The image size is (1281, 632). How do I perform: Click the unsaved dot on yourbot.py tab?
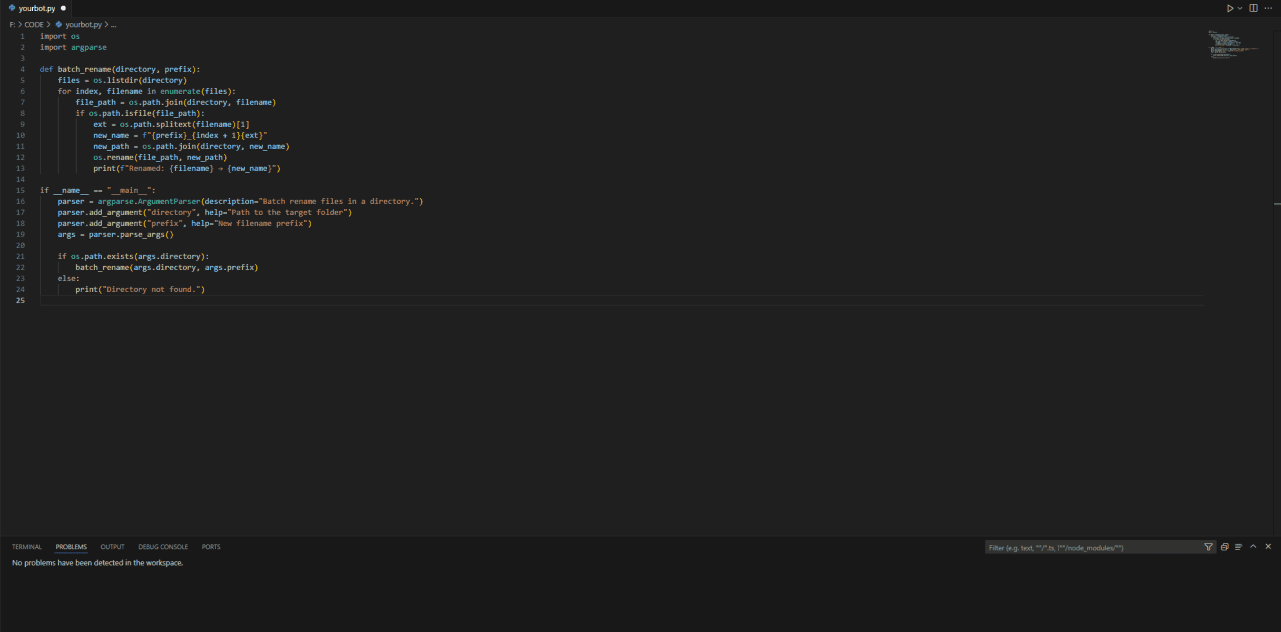click(x=63, y=8)
